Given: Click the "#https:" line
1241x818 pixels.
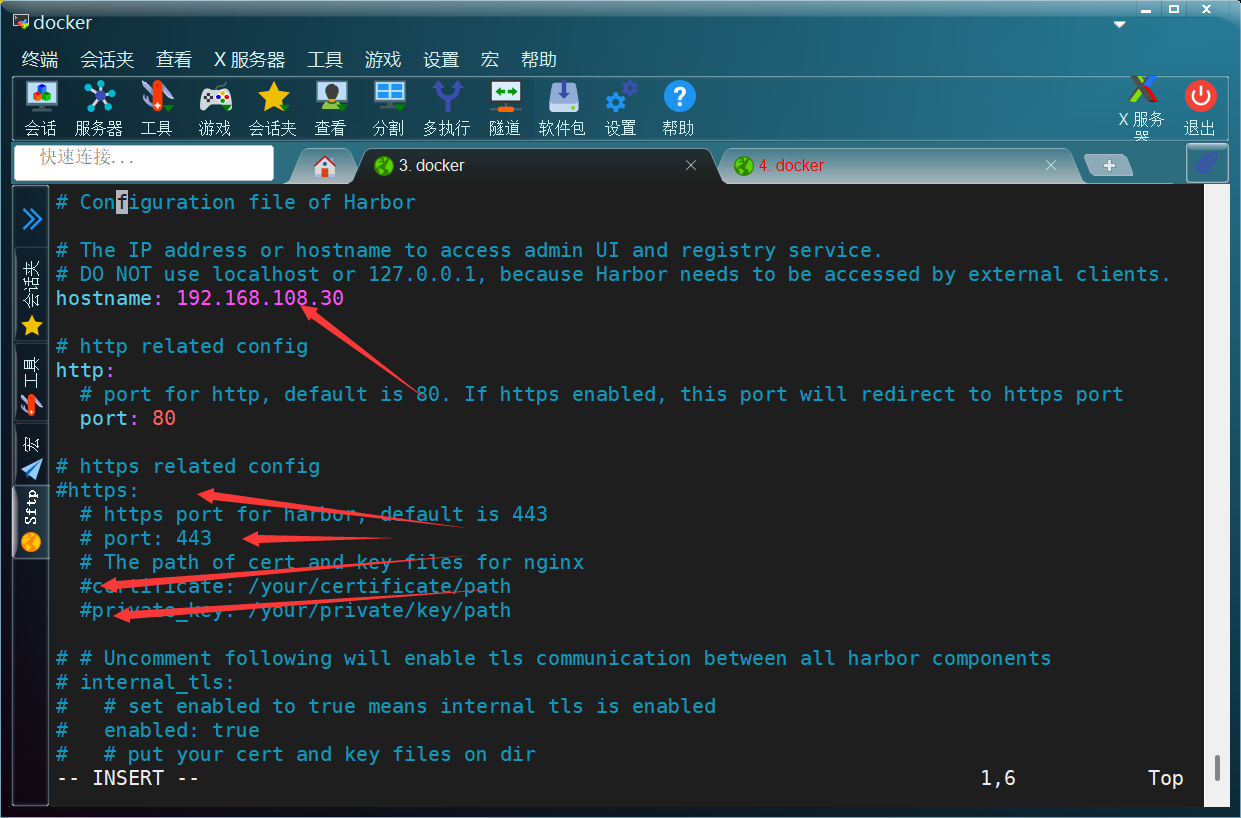Looking at the screenshot, I should [x=97, y=490].
